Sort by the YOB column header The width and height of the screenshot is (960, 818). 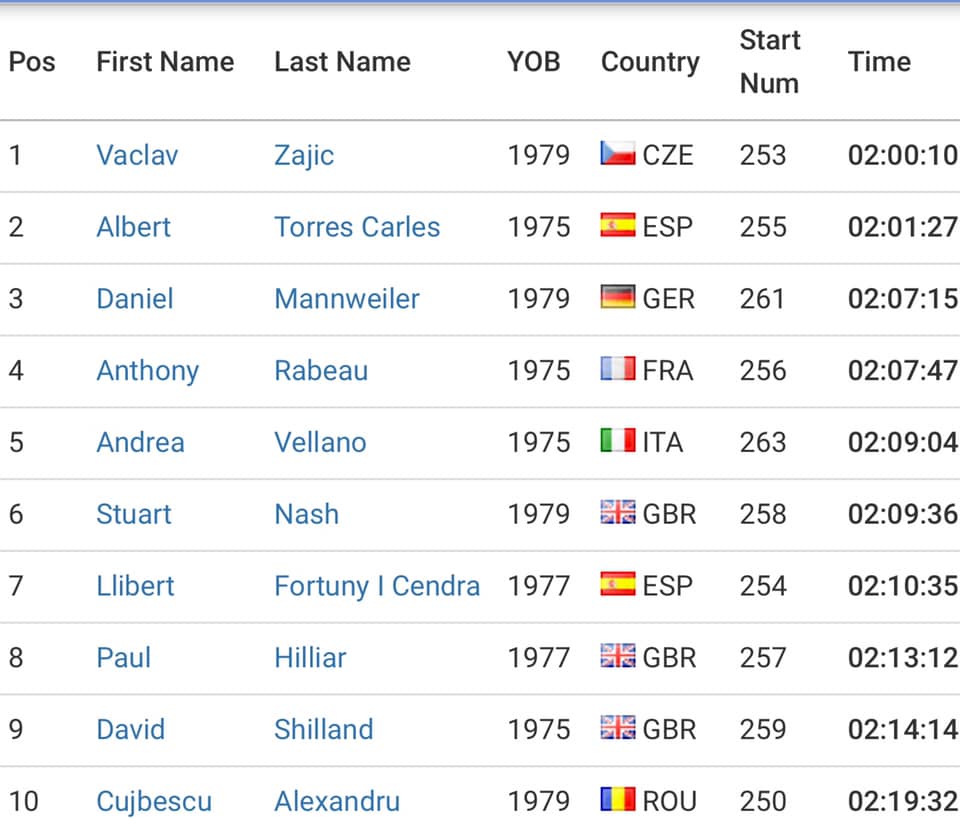534,62
